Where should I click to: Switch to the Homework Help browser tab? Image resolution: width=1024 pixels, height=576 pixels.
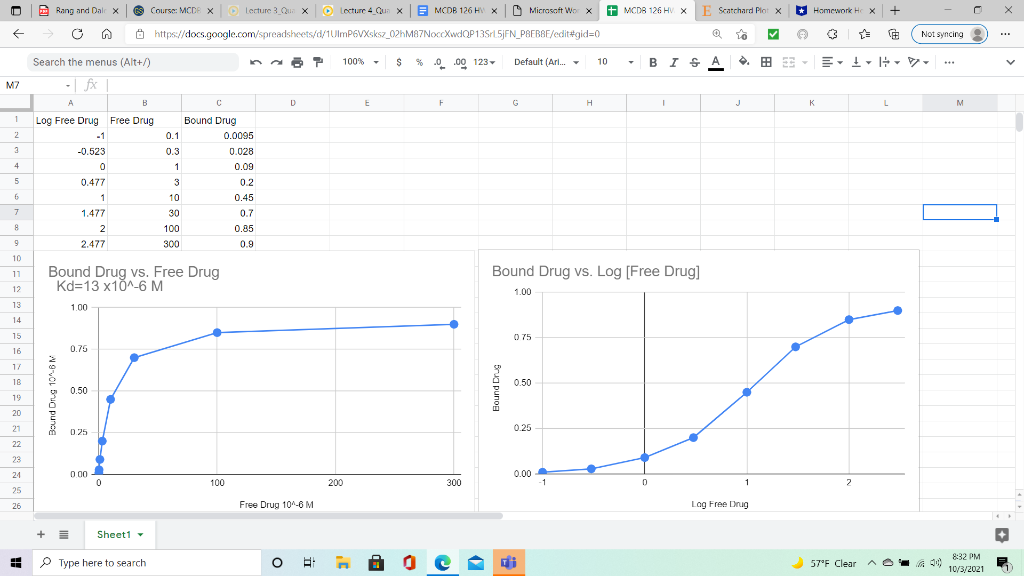[837, 10]
